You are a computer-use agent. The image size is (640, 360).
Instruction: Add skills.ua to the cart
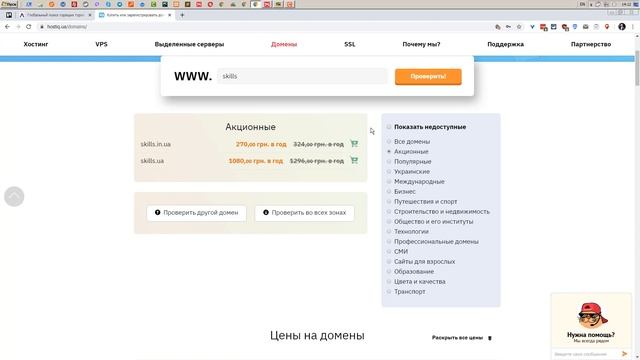[x=354, y=160]
